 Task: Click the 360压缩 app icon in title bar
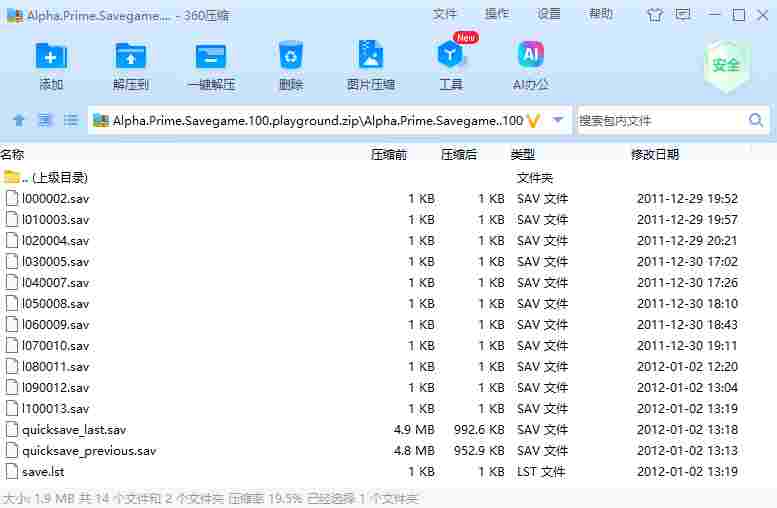click(x=14, y=16)
